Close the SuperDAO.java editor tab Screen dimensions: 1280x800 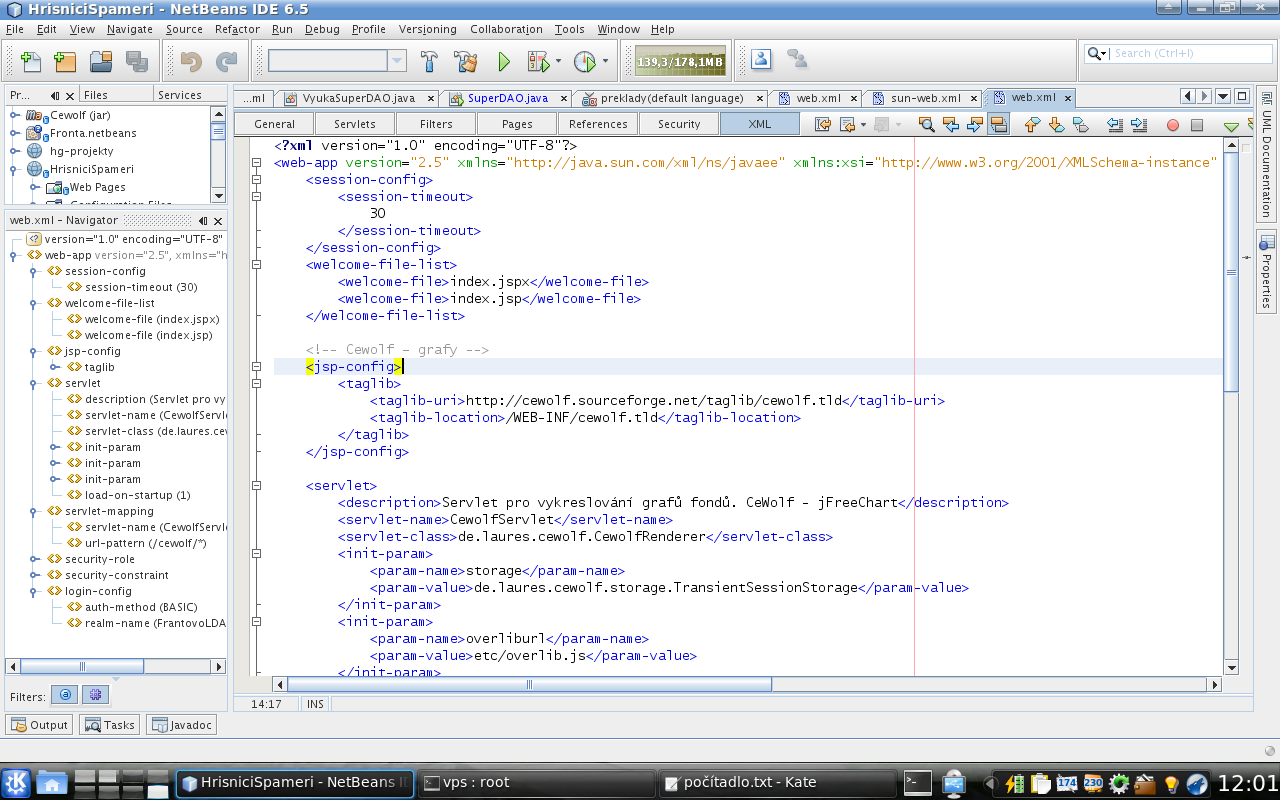point(565,98)
